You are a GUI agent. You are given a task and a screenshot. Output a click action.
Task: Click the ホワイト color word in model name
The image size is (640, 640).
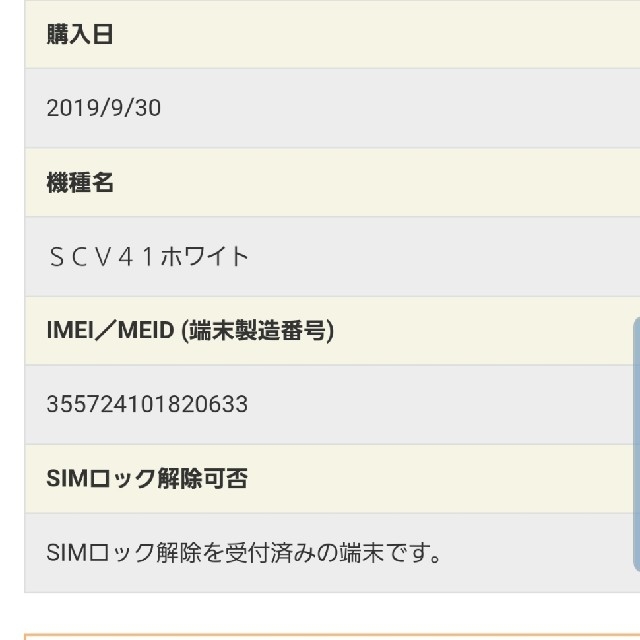(204, 257)
